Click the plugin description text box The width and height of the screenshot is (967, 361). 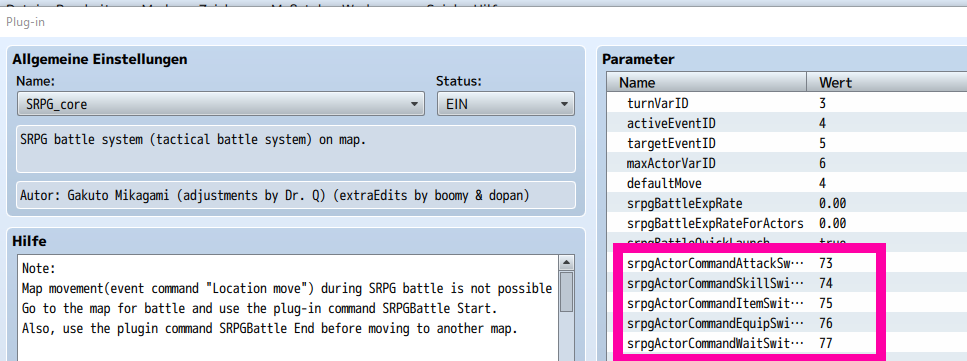296,149
